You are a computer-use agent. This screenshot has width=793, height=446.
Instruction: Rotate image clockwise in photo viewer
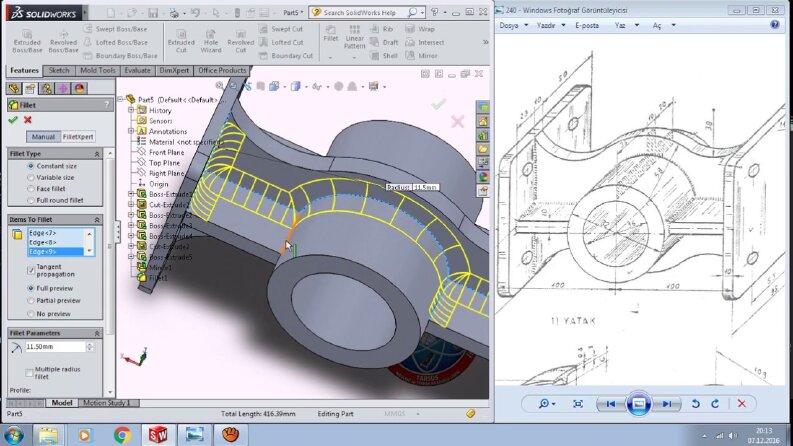click(x=715, y=404)
